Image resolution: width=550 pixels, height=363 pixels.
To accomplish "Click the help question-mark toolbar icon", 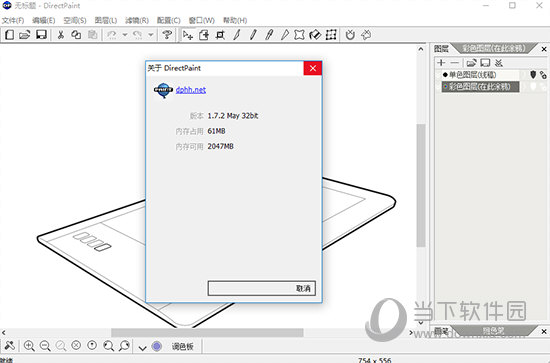I will (x=167, y=35).
